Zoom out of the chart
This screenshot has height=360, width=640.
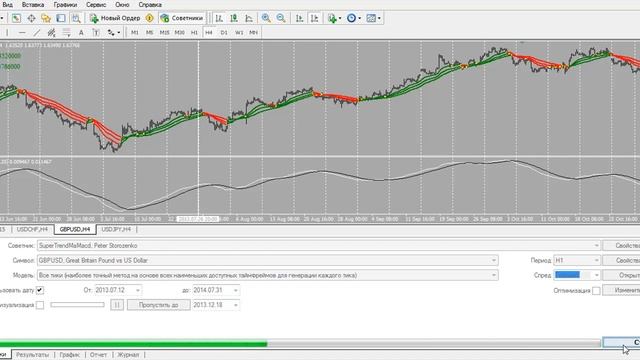click(281, 18)
